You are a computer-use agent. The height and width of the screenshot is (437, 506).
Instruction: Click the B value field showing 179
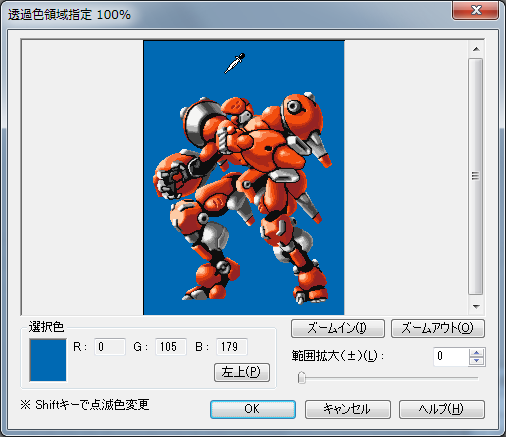click(x=232, y=347)
